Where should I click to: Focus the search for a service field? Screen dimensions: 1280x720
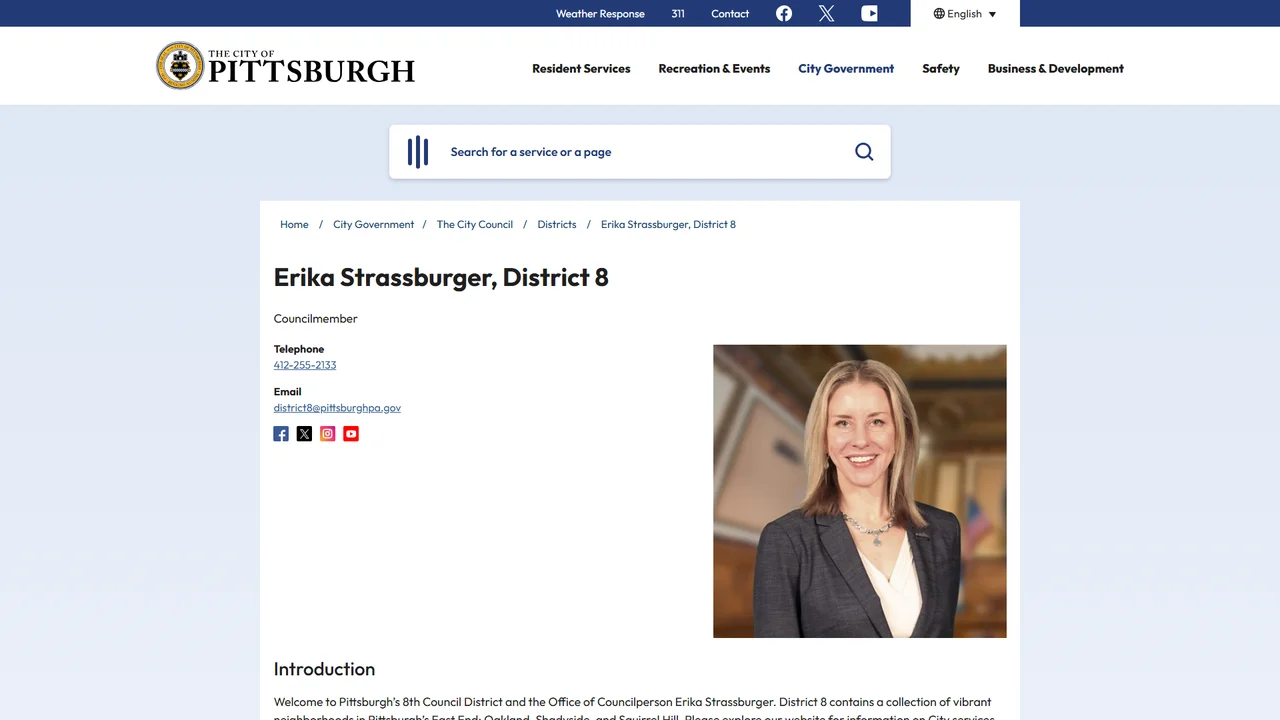[640, 152]
